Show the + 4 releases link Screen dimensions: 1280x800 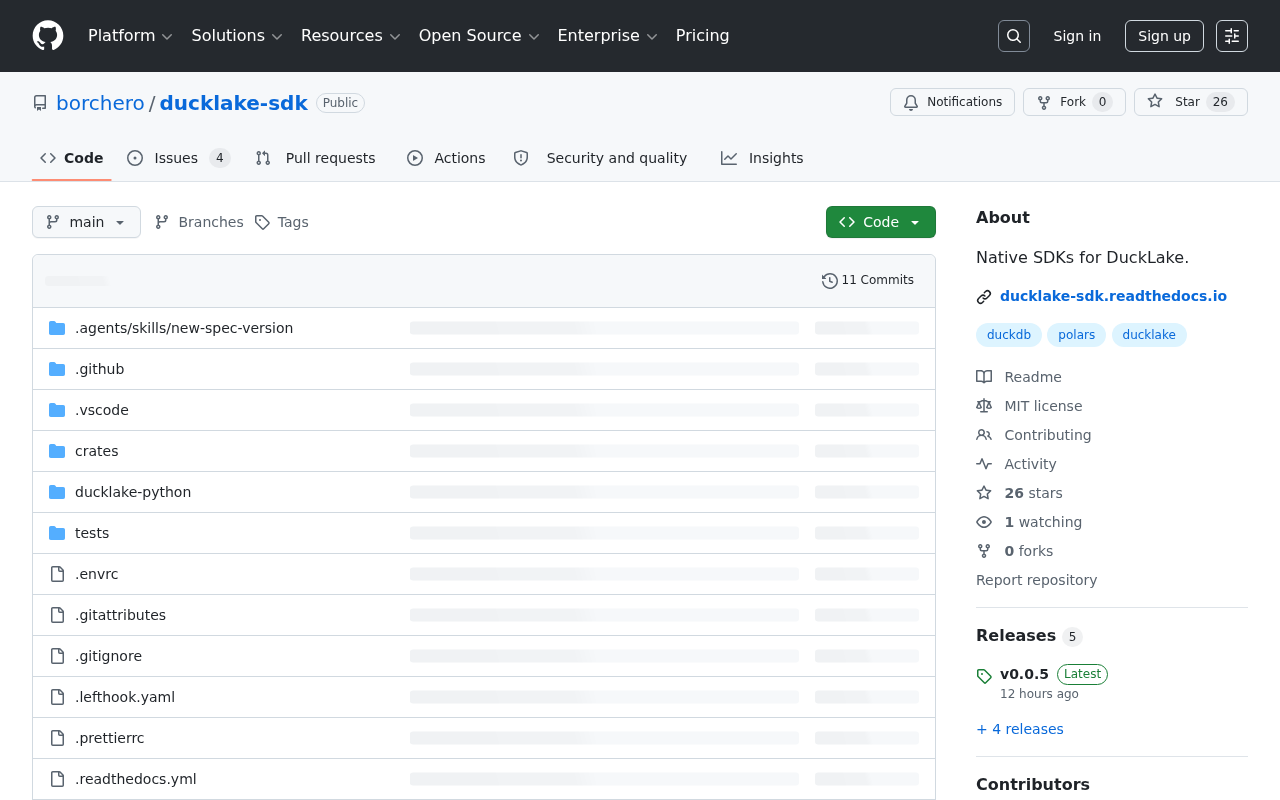coord(1020,729)
